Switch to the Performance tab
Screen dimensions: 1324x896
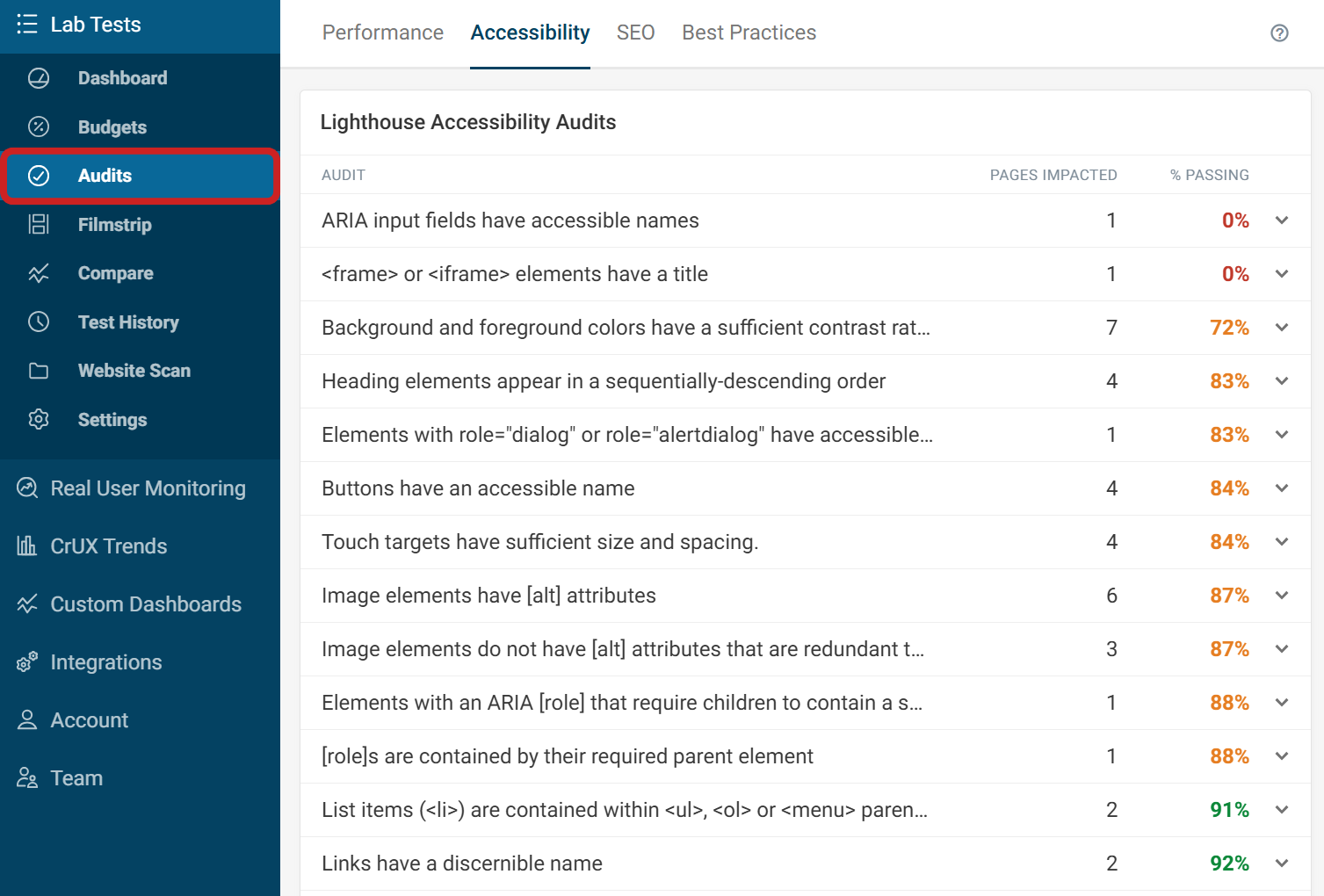point(382,33)
